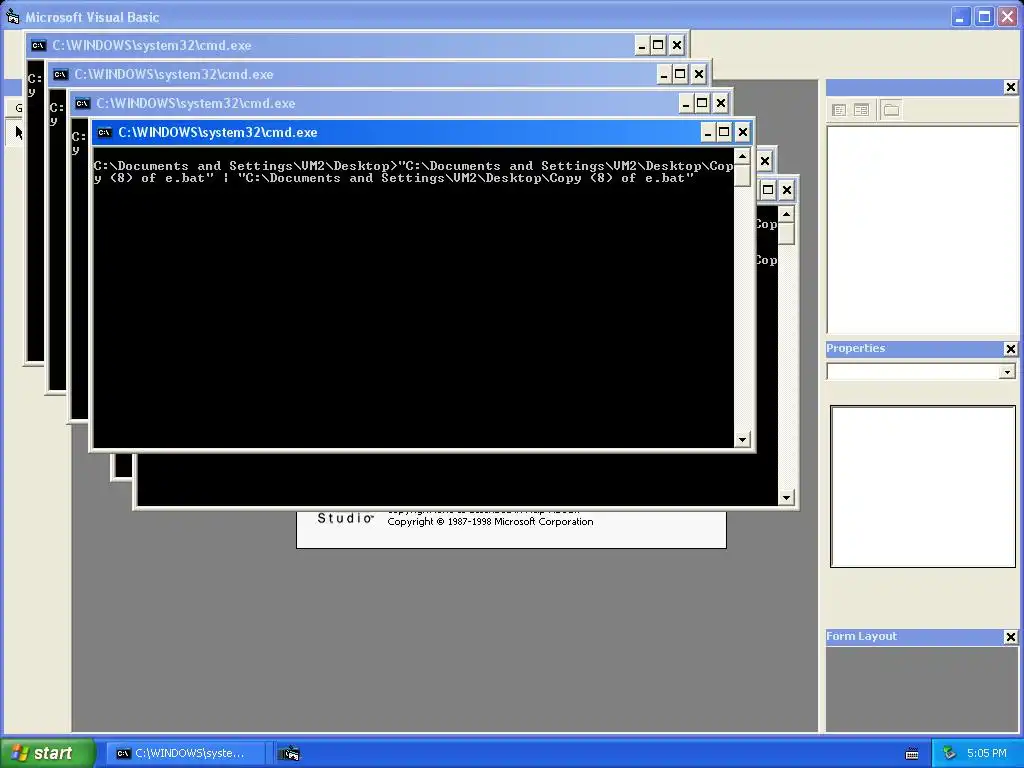Close the front cmd.exe window
The image size is (1024, 768).
743,133
